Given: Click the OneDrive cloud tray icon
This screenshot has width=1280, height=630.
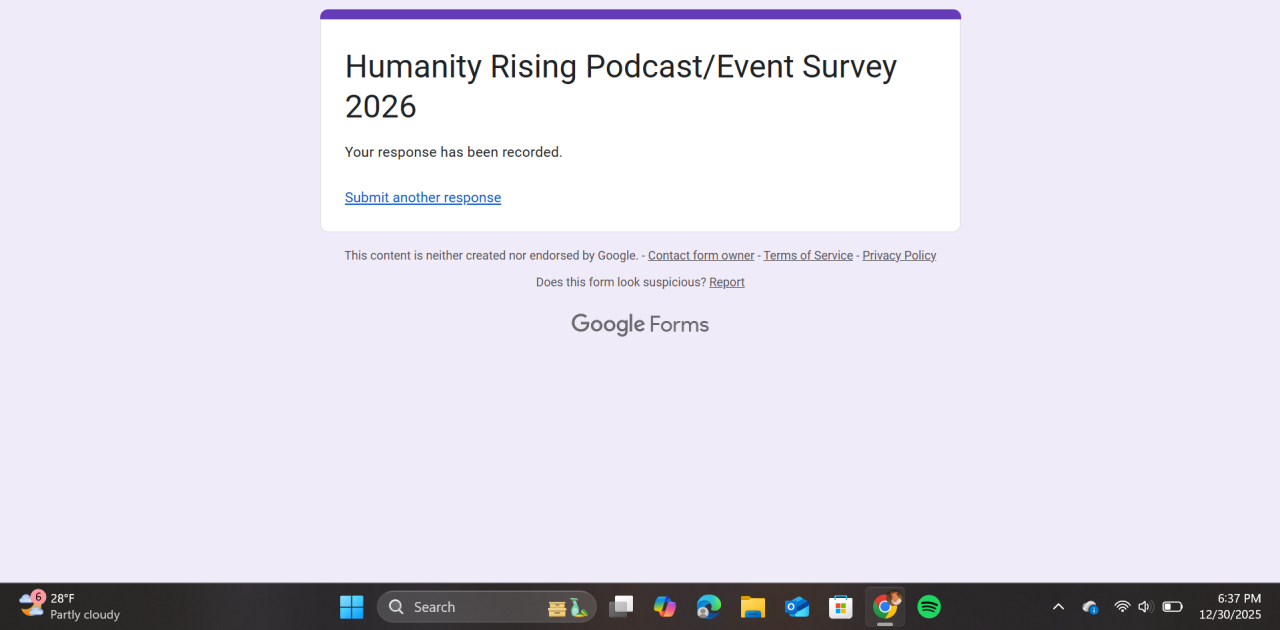Looking at the screenshot, I should click(x=1090, y=607).
